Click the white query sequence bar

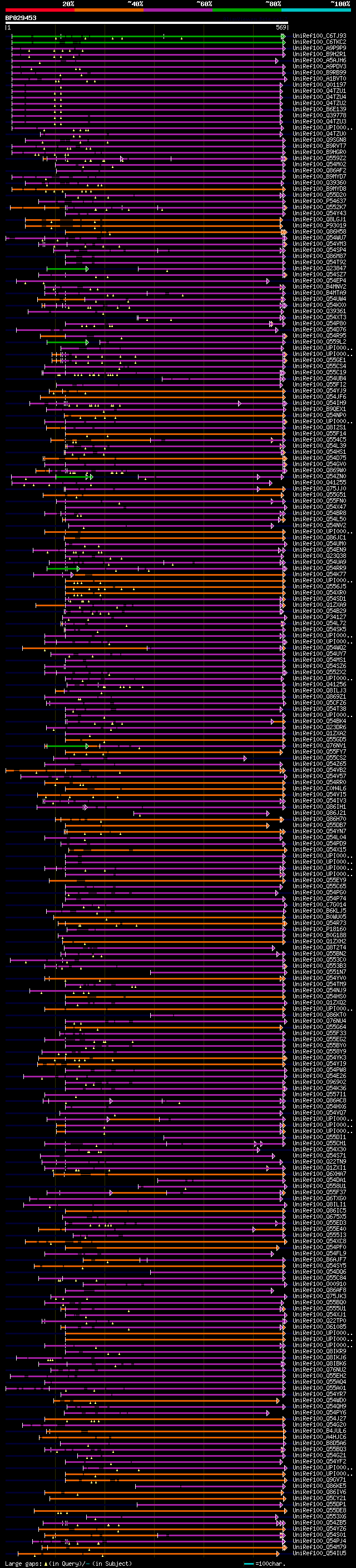(x=147, y=23)
